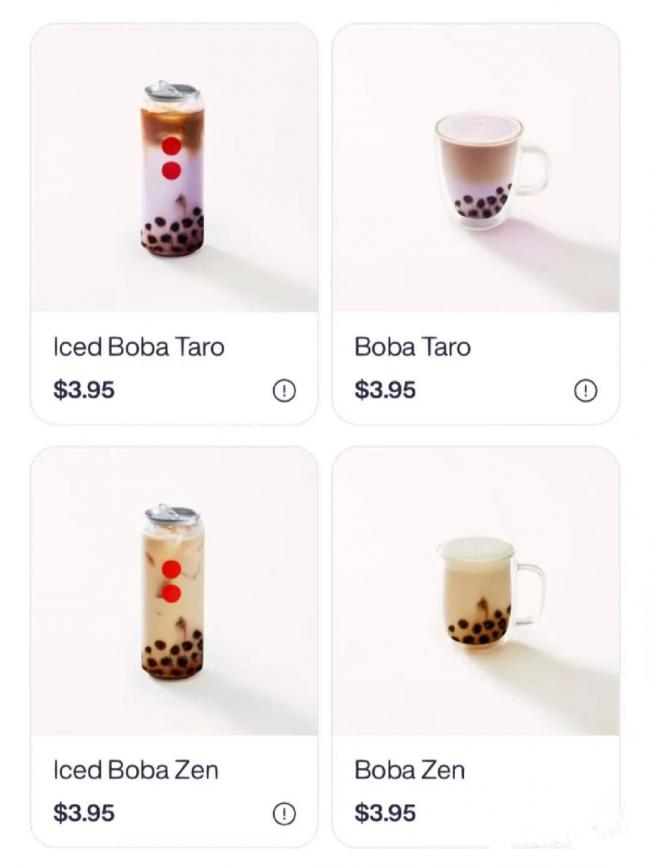The image size is (650, 866).
Task: Click the $3.95 price under Boba Taro
Action: pyautogui.click(x=385, y=390)
